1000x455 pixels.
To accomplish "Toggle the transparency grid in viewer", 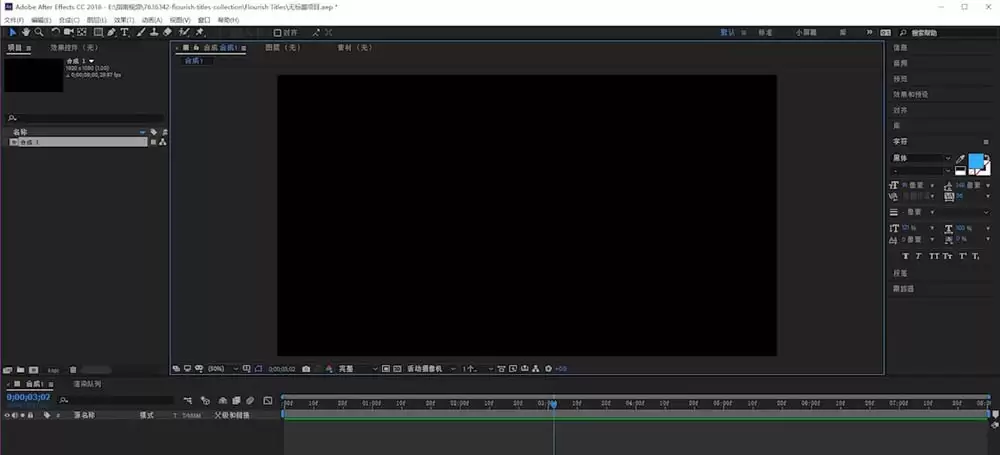I will pyautogui.click(x=397, y=369).
